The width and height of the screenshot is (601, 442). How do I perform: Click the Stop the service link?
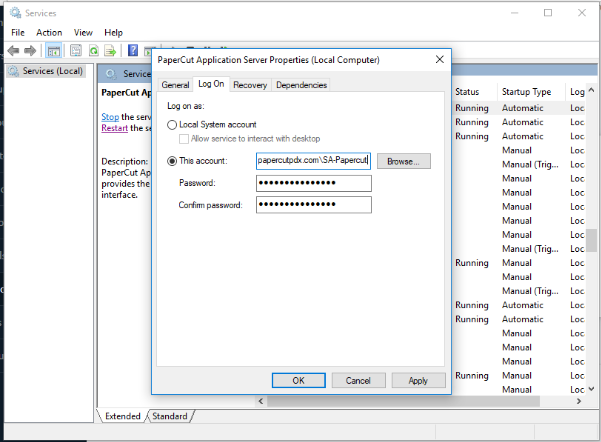(x=110, y=117)
